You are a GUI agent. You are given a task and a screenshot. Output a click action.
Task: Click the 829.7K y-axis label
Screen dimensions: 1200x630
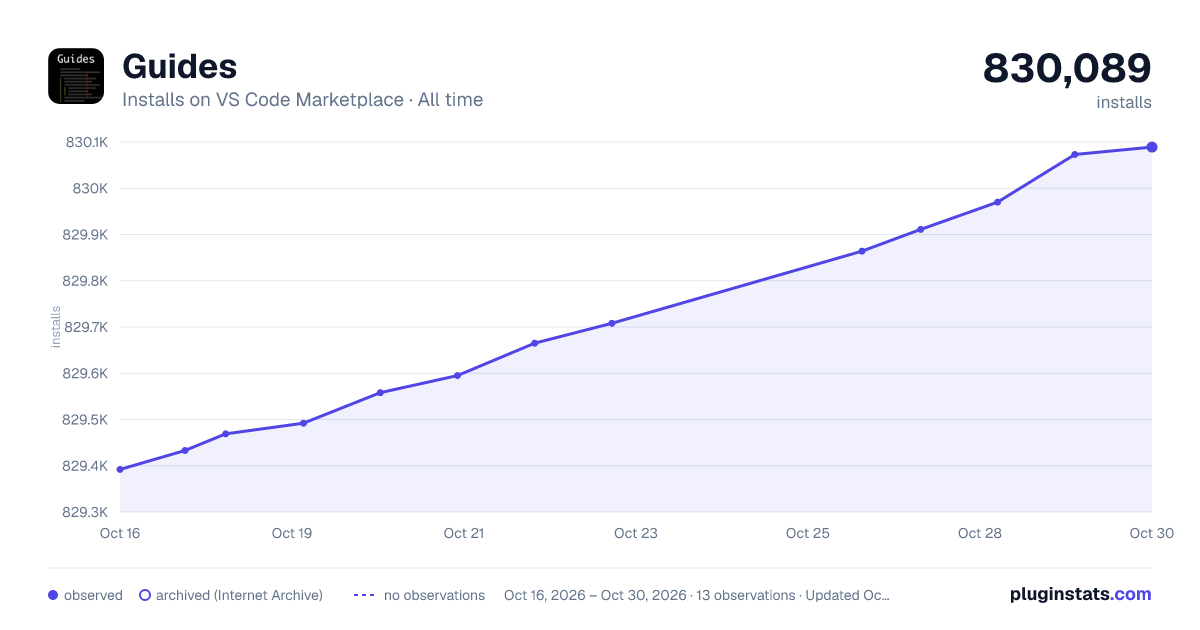coord(86,327)
